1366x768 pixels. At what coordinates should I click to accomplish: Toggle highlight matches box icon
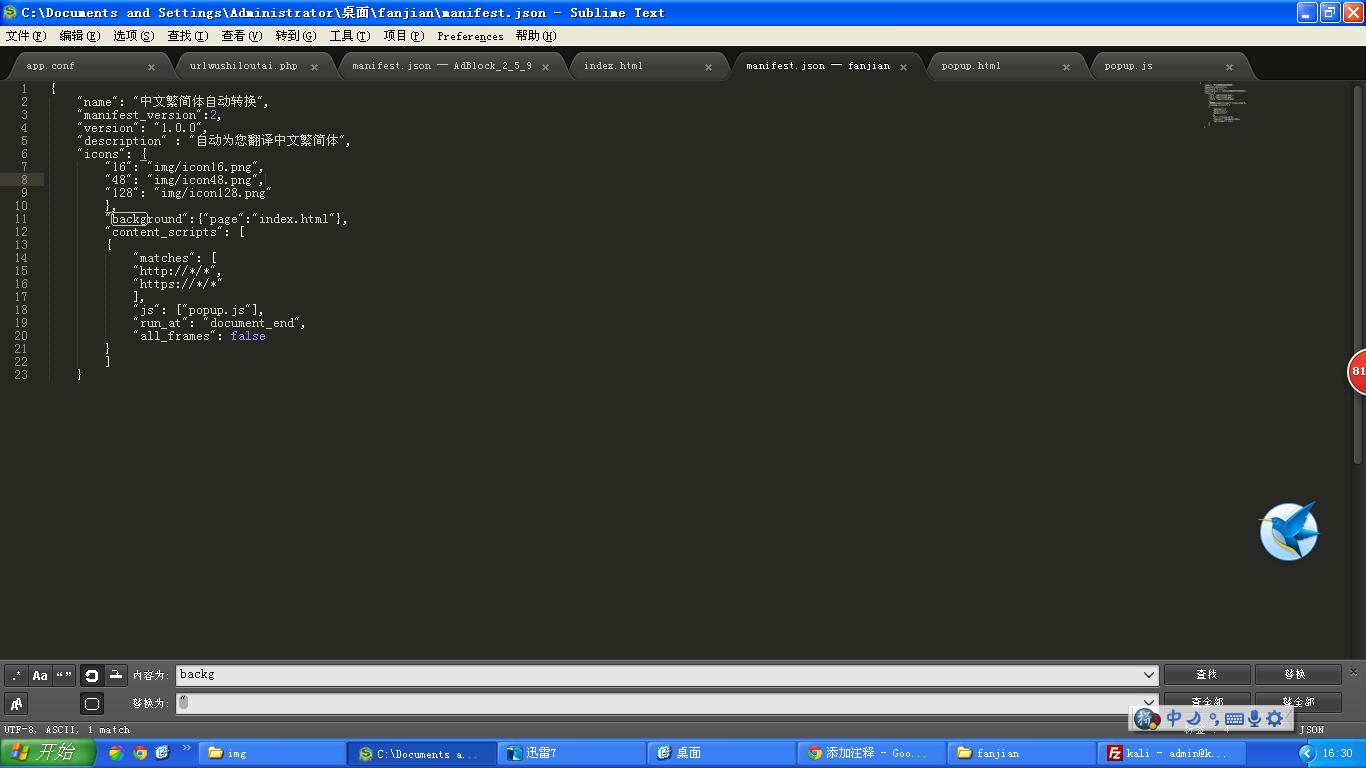pos(91,703)
